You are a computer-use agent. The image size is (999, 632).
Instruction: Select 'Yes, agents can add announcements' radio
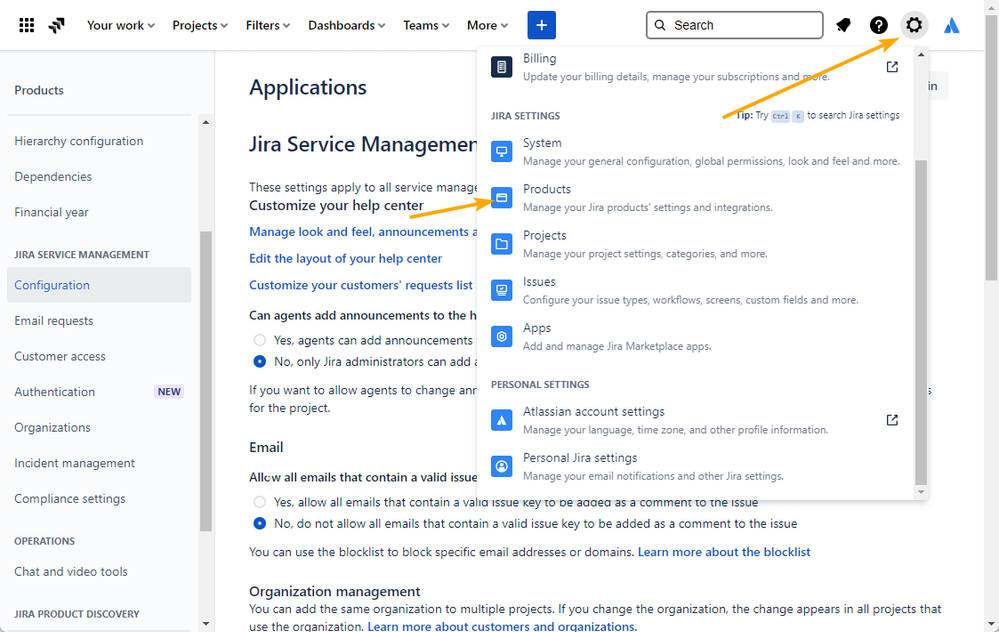click(259, 340)
